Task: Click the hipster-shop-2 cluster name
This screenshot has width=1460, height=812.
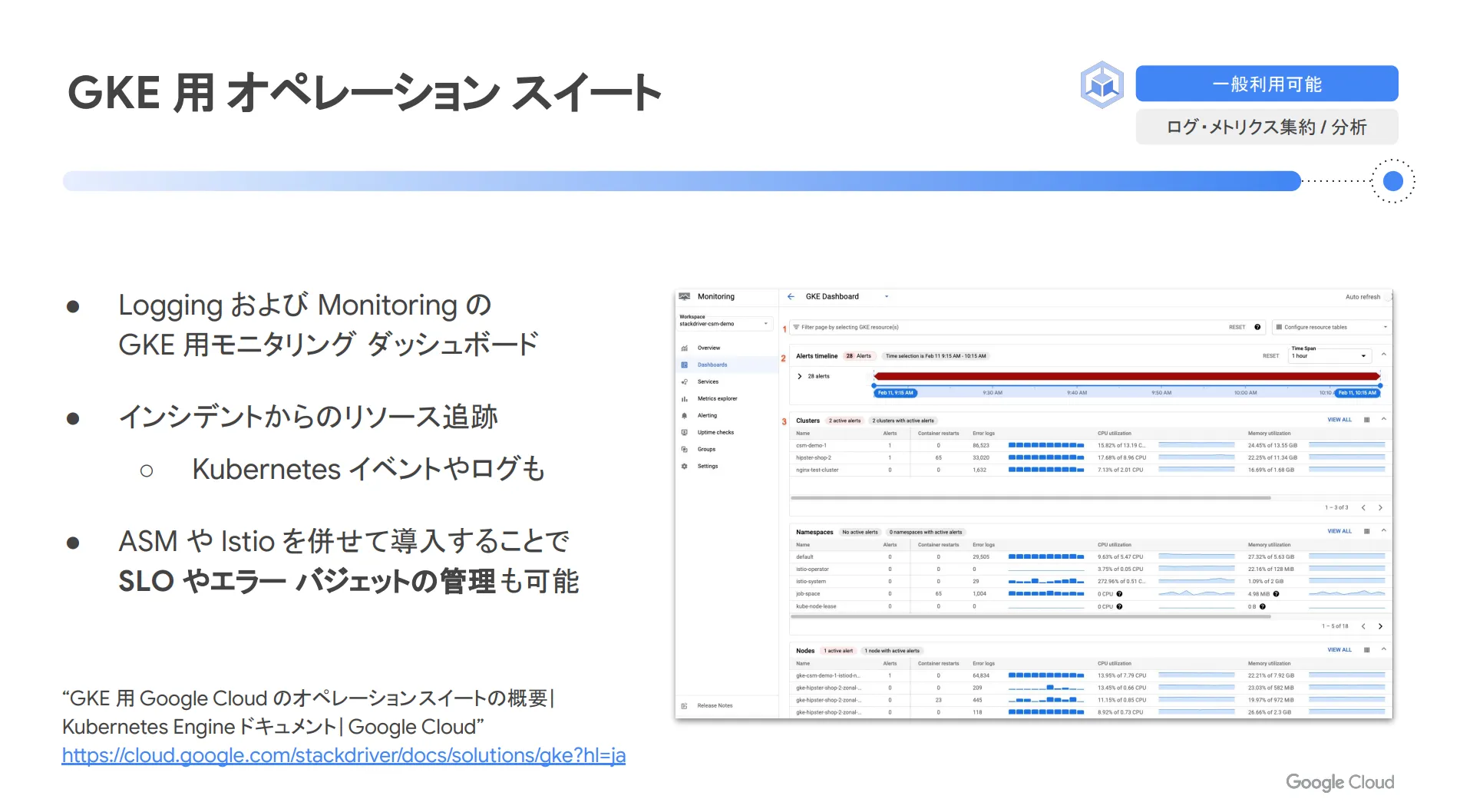Action: click(x=814, y=457)
